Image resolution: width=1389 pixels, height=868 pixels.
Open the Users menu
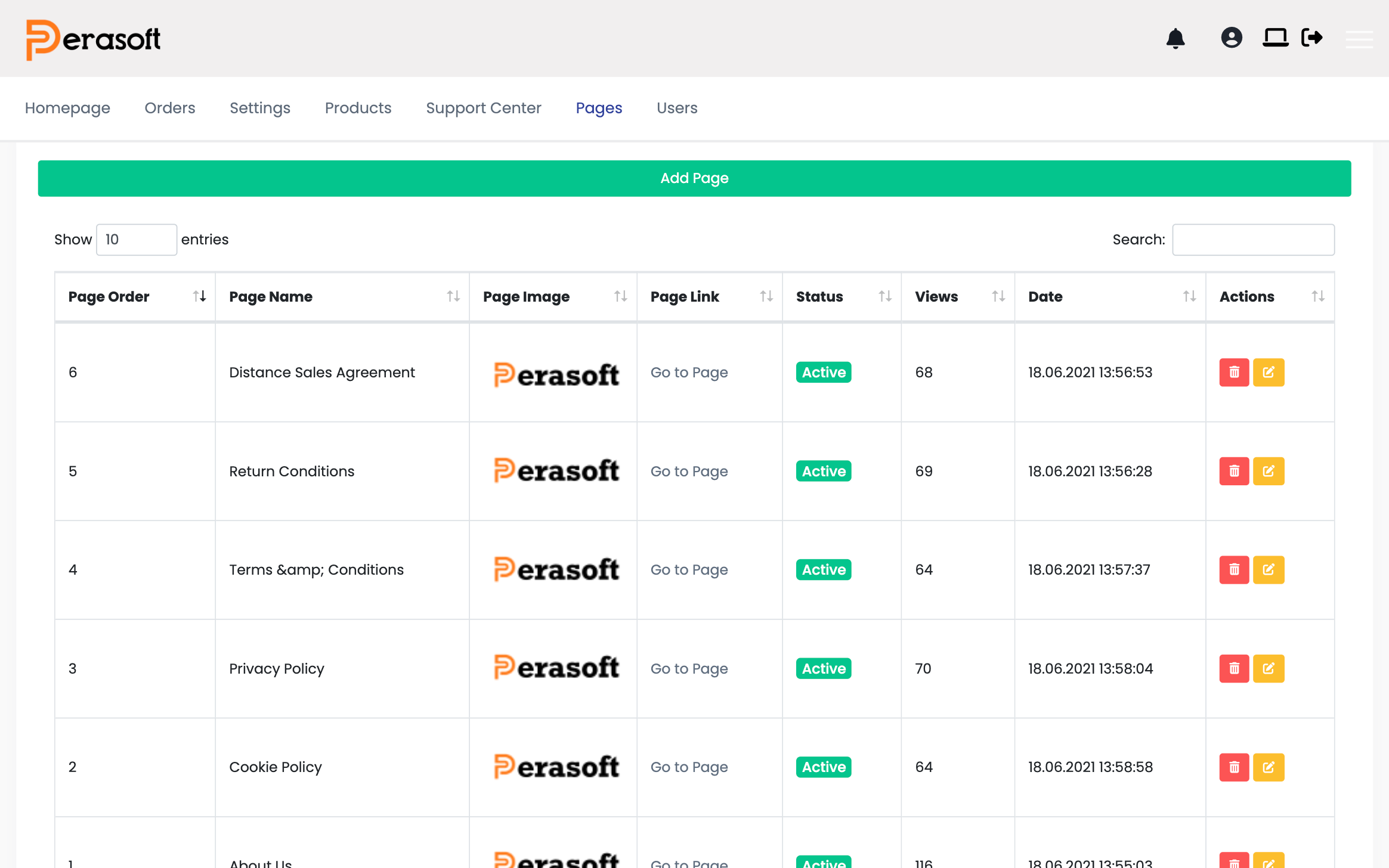pos(677,108)
